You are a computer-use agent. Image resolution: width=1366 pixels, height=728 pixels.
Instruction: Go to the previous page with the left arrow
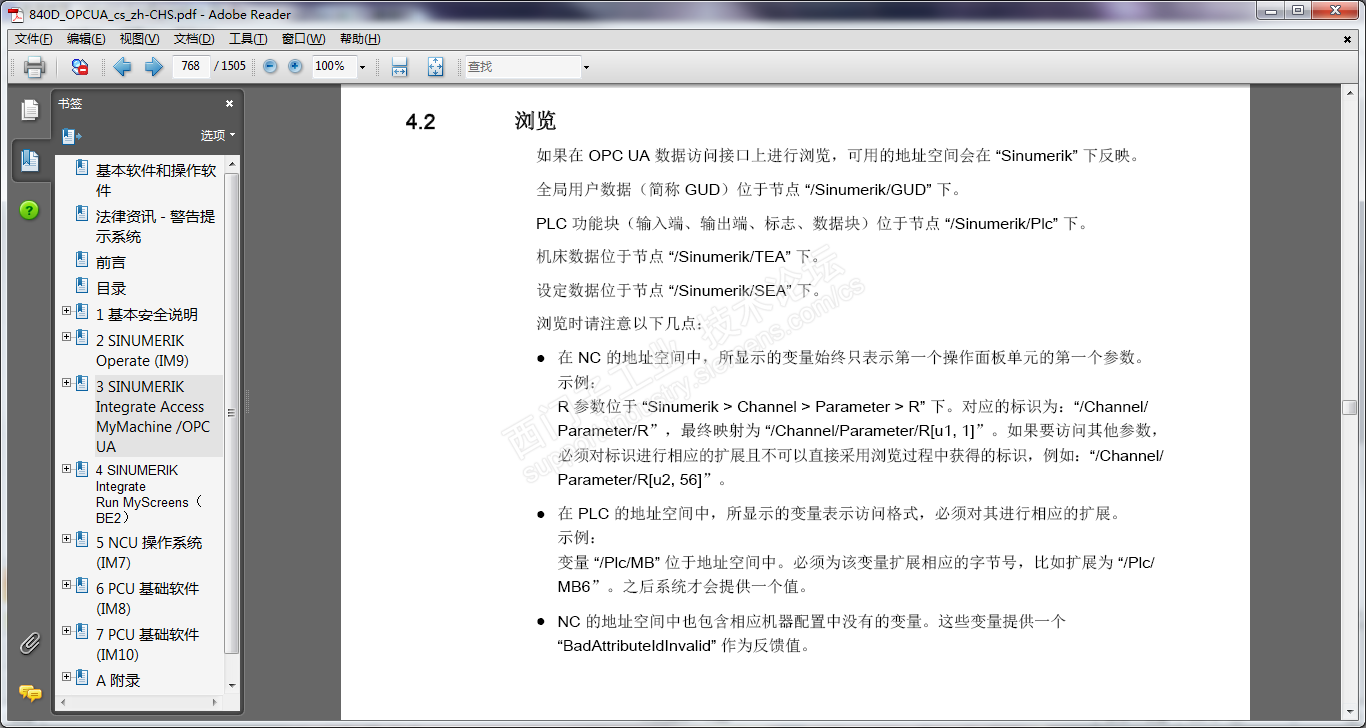click(x=122, y=67)
